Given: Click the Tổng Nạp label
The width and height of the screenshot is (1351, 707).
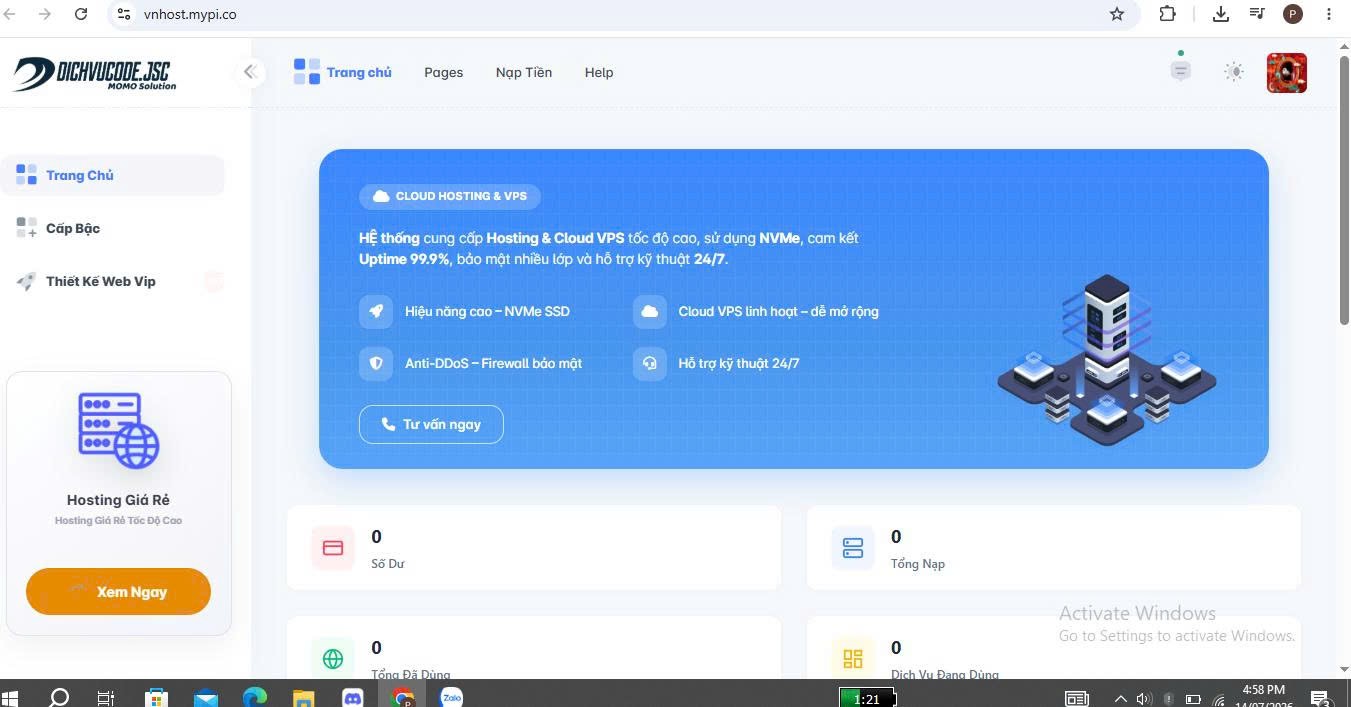Looking at the screenshot, I should tap(918, 564).
